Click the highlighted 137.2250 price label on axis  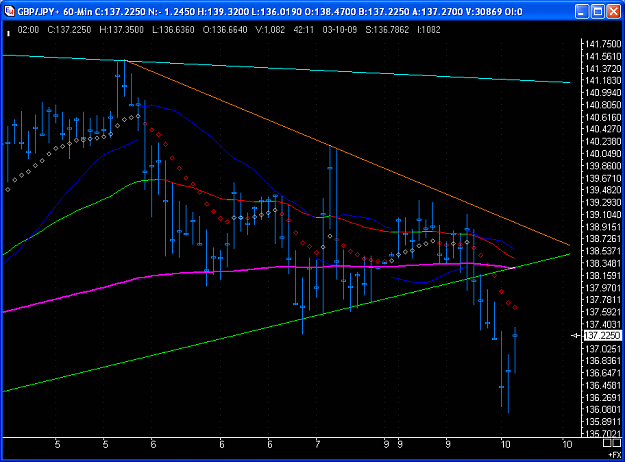(x=602, y=336)
